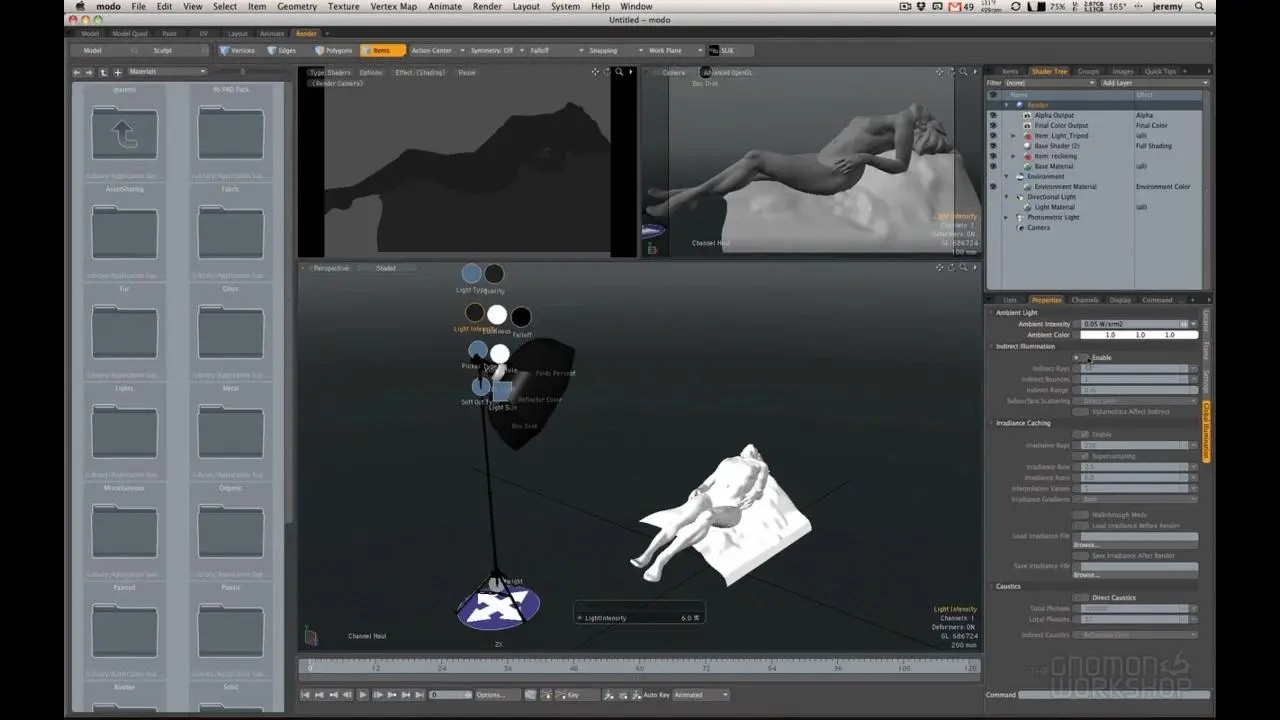Open the Symmetry: Off dropdown
The width and height of the screenshot is (1280, 720).
point(499,50)
